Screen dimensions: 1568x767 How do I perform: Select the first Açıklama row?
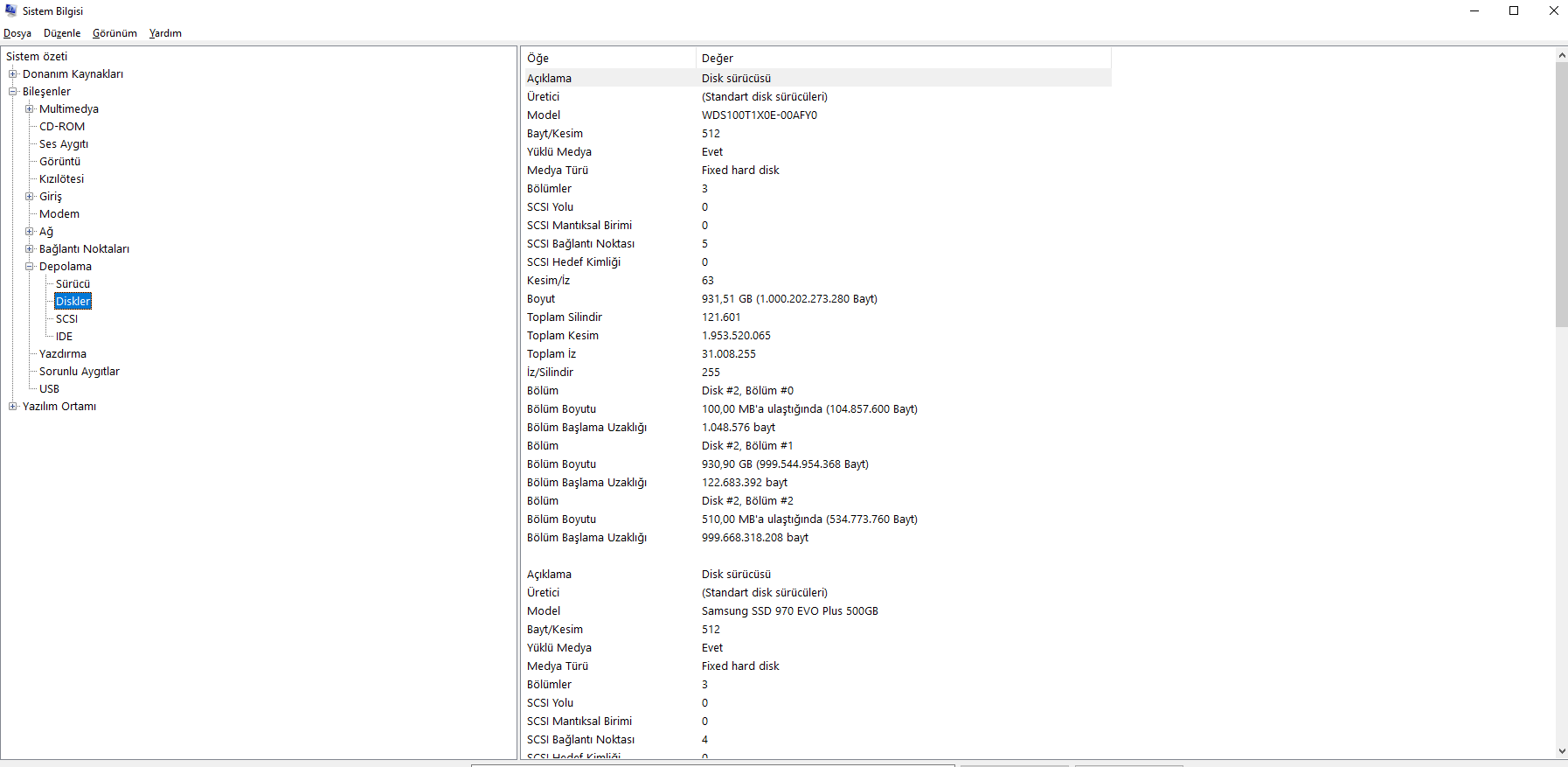(x=816, y=79)
